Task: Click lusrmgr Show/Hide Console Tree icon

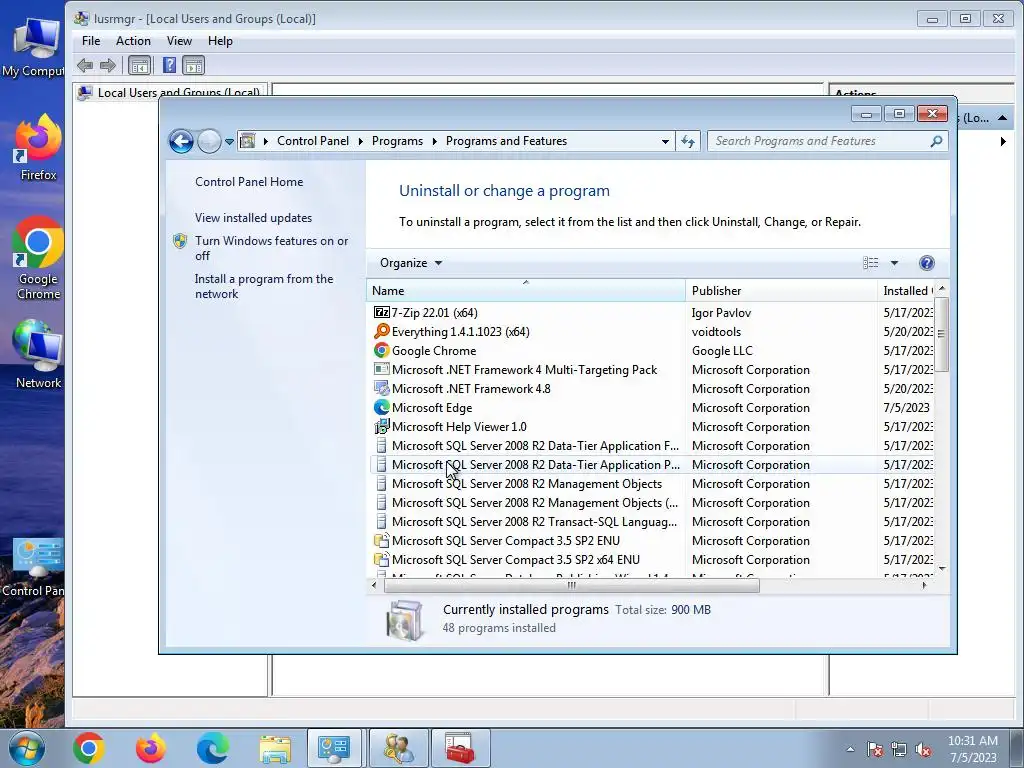Action: (x=140, y=65)
